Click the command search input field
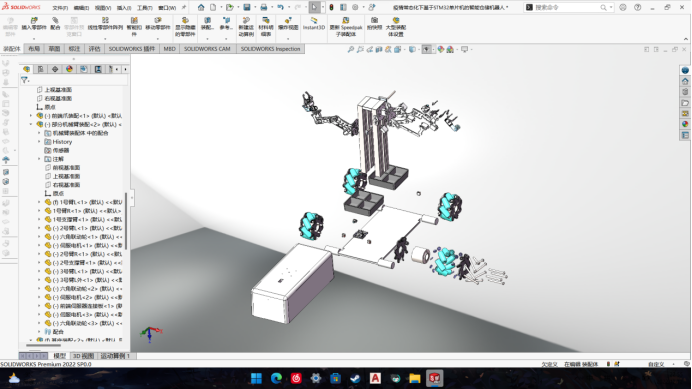This screenshot has height=389, width=692. pyautogui.click(x=567, y=8)
